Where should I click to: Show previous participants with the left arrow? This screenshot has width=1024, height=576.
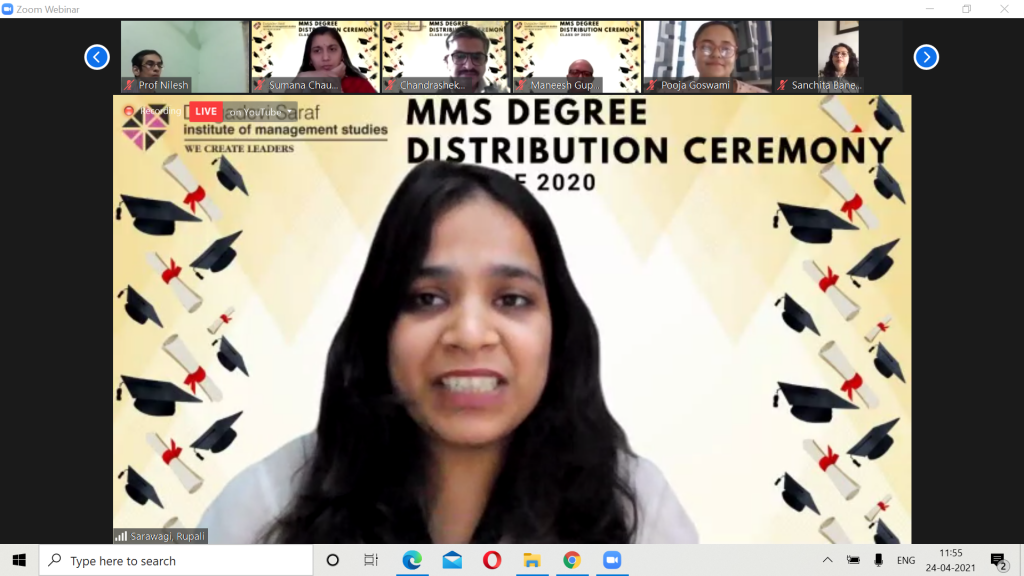click(x=97, y=57)
